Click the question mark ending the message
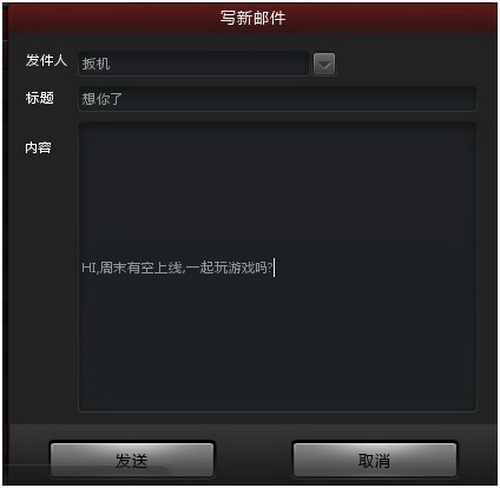 pyautogui.click(x=270, y=268)
